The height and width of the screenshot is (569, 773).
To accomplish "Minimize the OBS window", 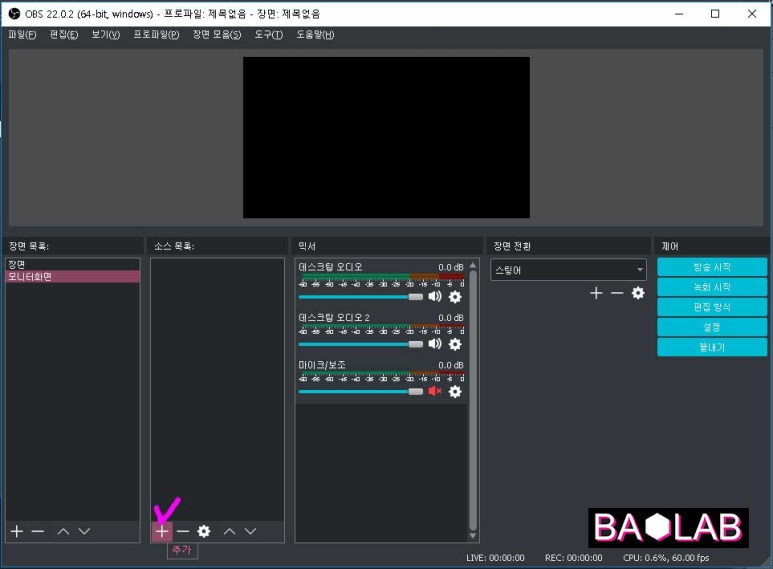I will 679,14.
